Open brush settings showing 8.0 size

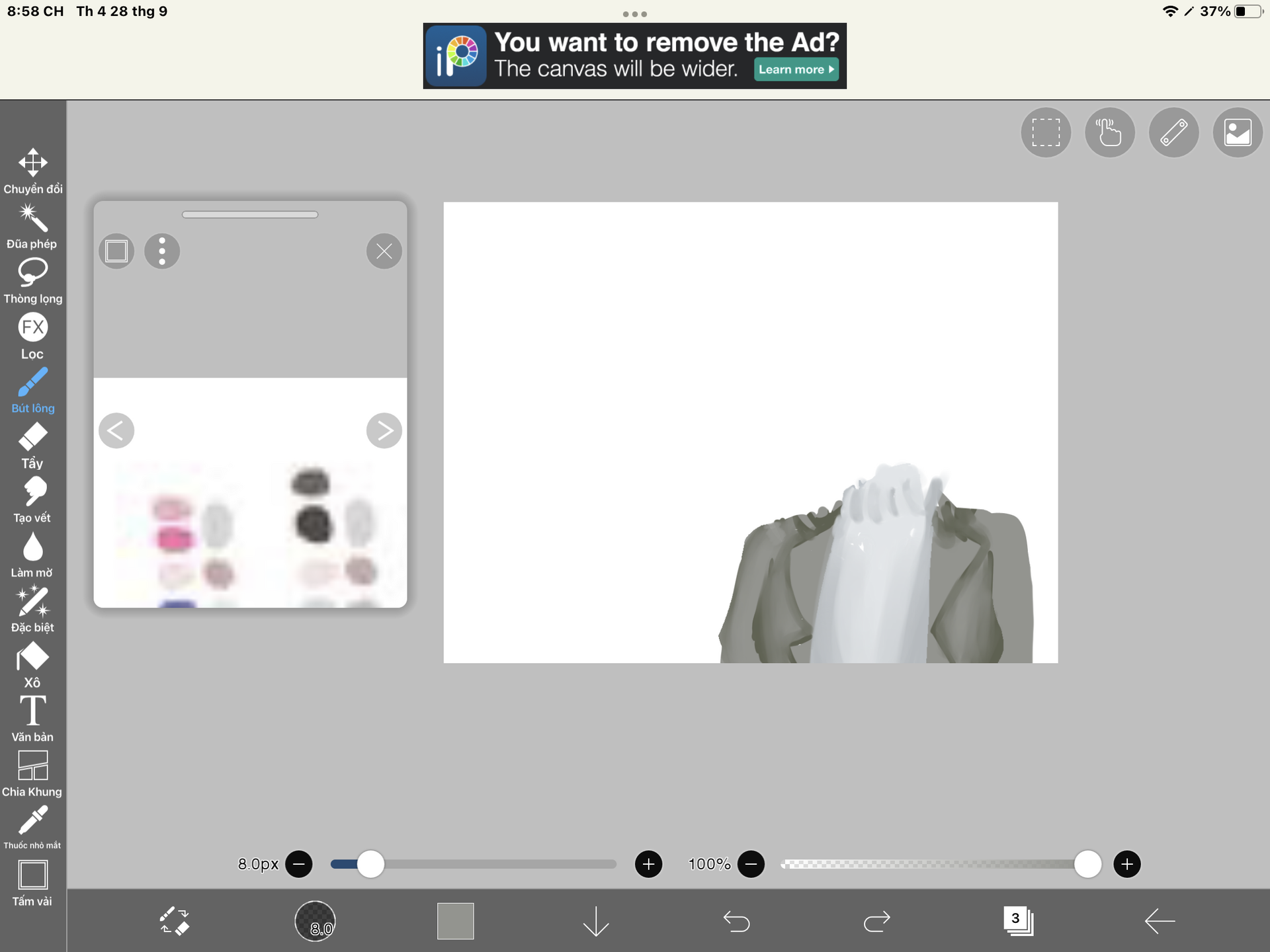pos(315,921)
